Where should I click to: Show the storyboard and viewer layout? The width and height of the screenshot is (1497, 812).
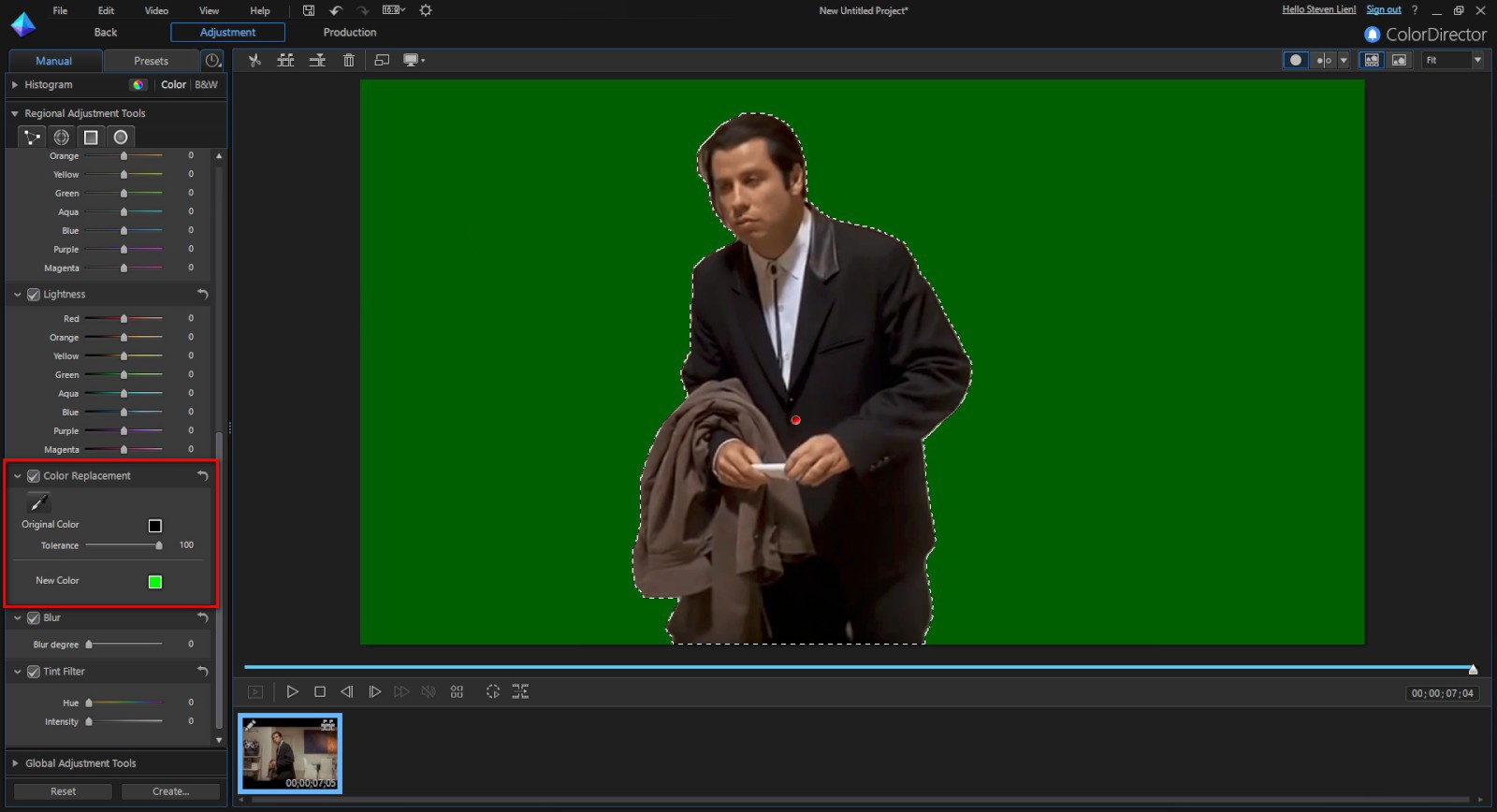pyautogui.click(x=1372, y=60)
